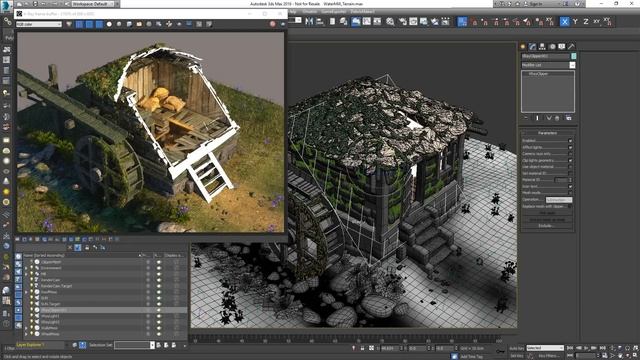Click the Exclude button in Parameters

(547, 226)
